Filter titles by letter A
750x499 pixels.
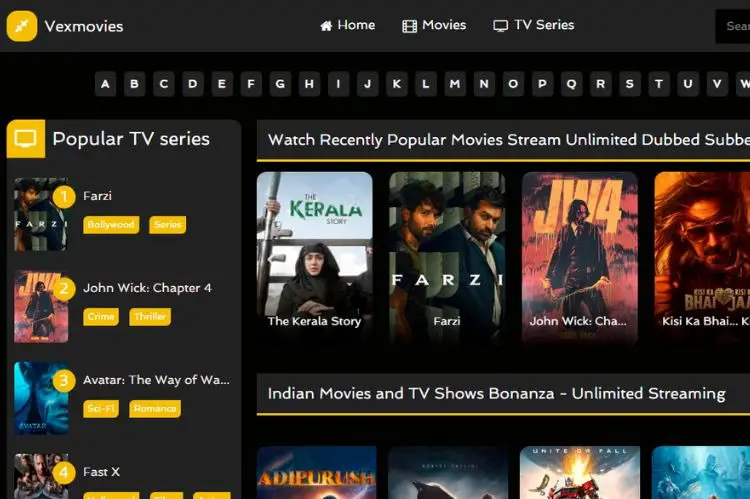point(105,84)
